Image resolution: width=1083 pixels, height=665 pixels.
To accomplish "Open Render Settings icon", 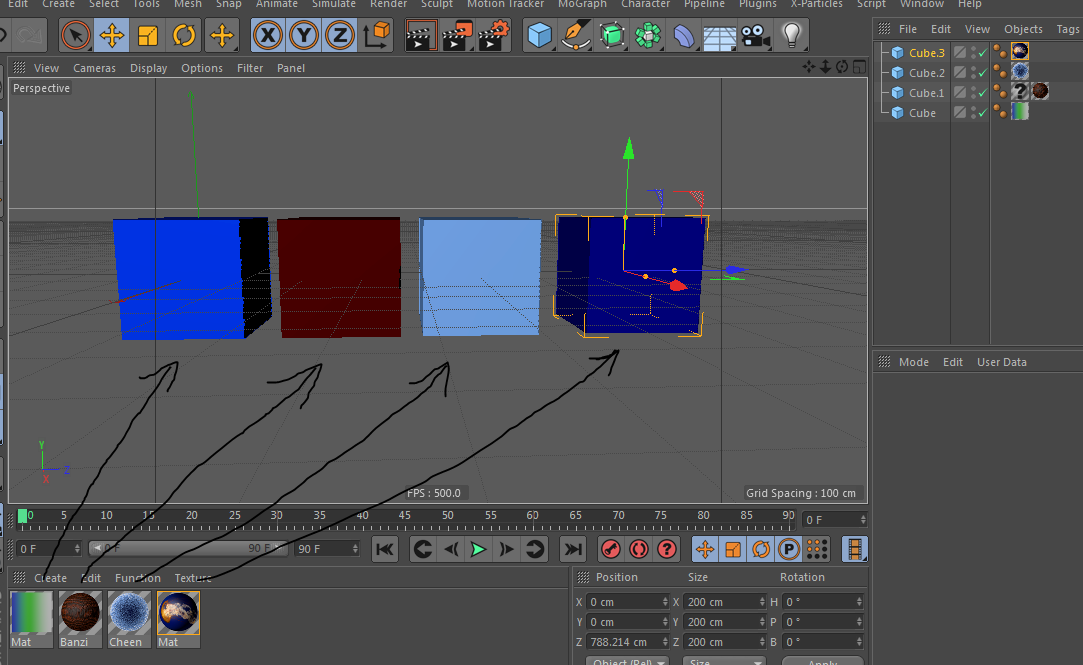I will tap(493, 35).
